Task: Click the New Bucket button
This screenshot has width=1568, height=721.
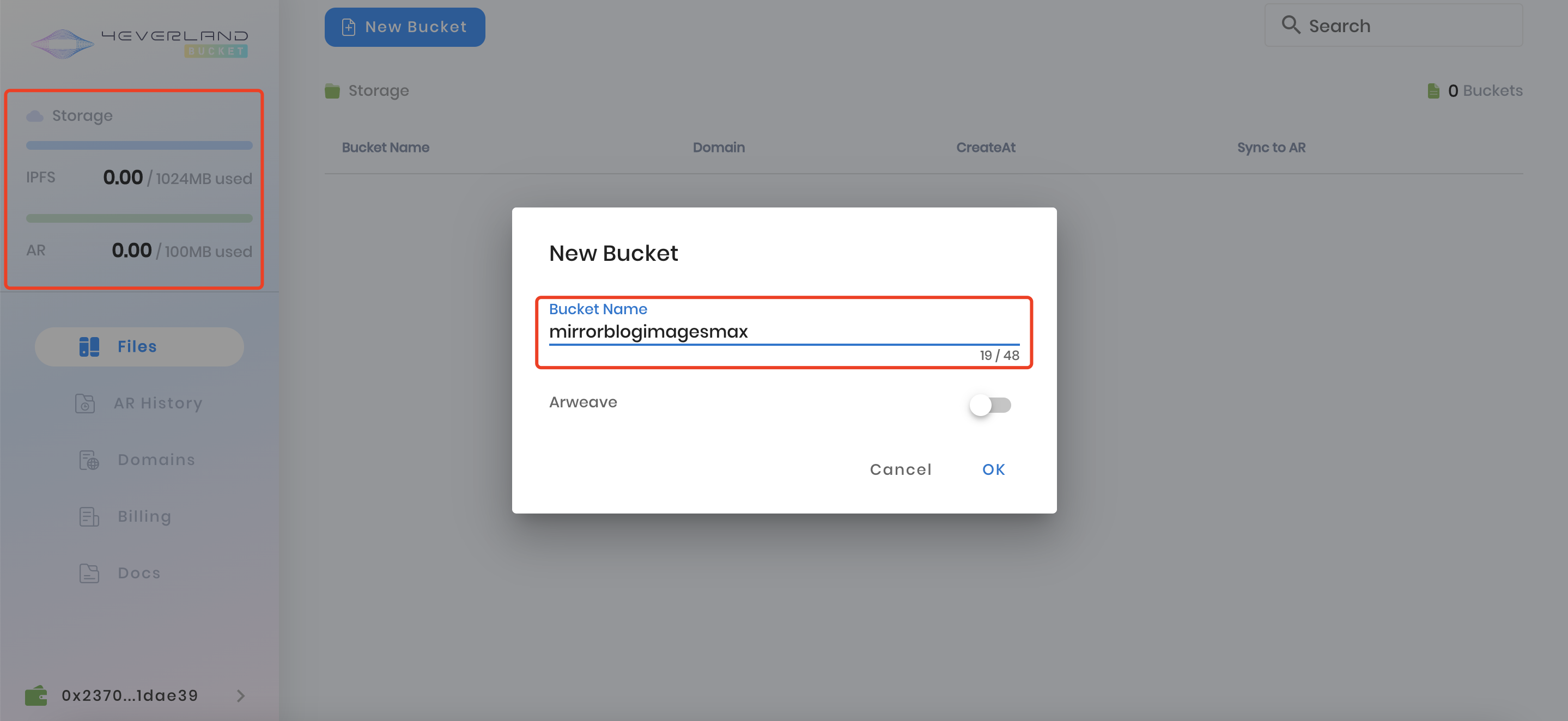Action: pyautogui.click(x=405, y=27)
